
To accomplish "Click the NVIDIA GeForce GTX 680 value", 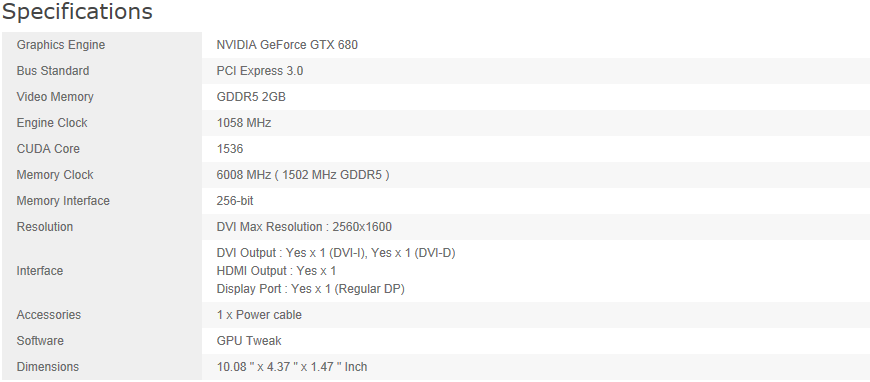I will [x=287, y=45].
